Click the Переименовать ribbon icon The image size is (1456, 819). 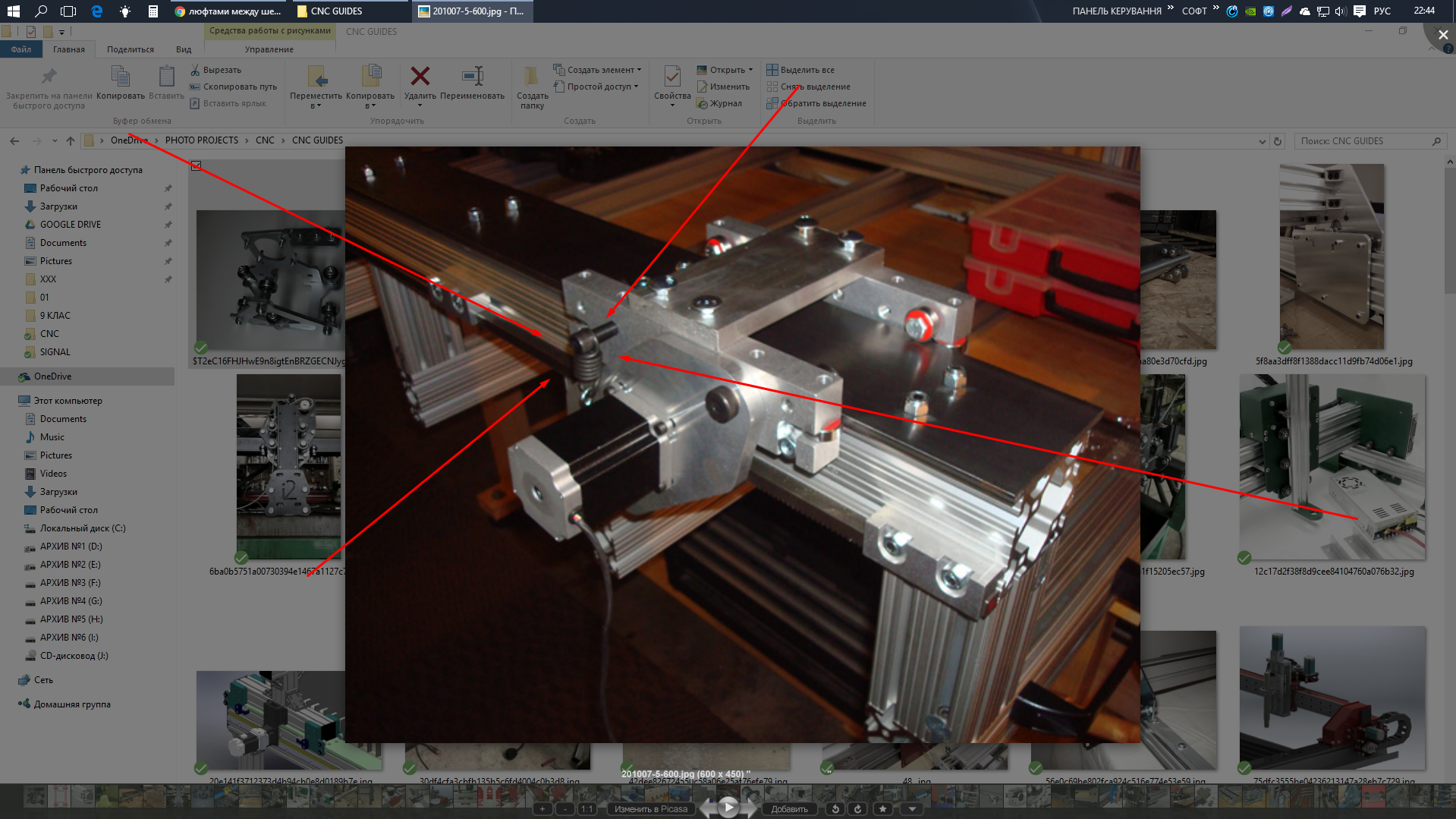coord(472,77)
